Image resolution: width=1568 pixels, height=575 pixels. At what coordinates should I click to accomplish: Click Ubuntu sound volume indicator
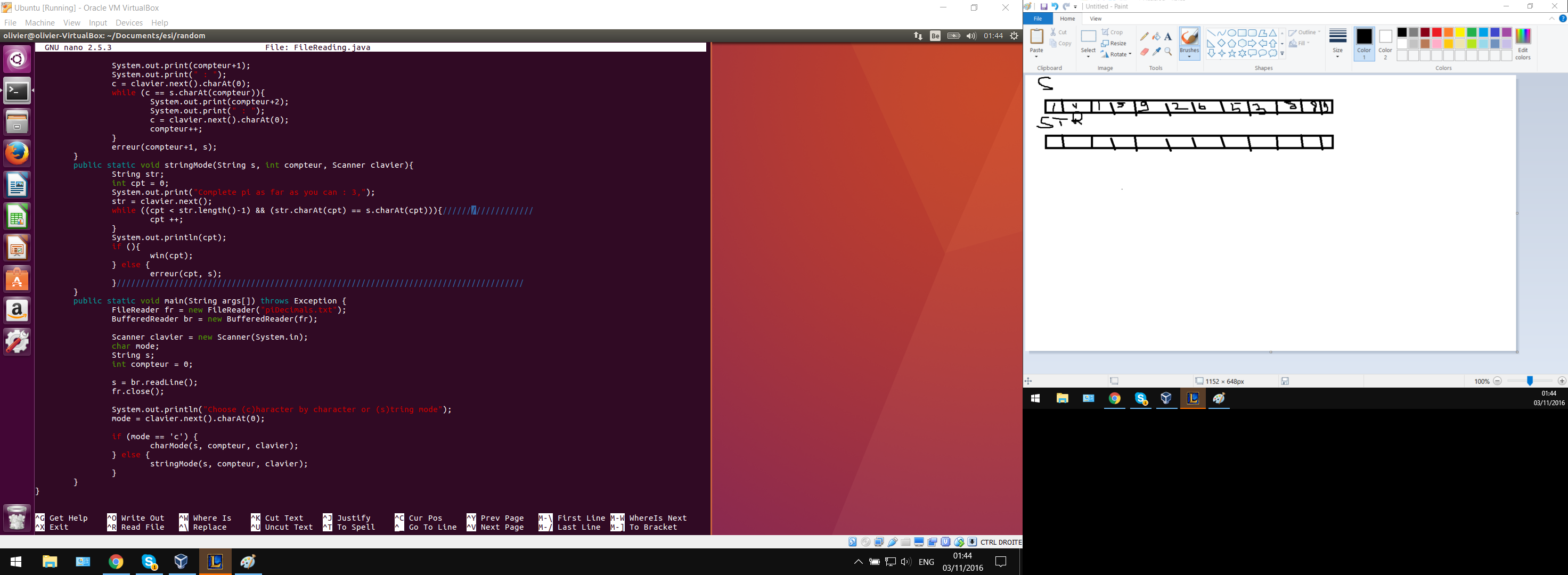point(971,36)
